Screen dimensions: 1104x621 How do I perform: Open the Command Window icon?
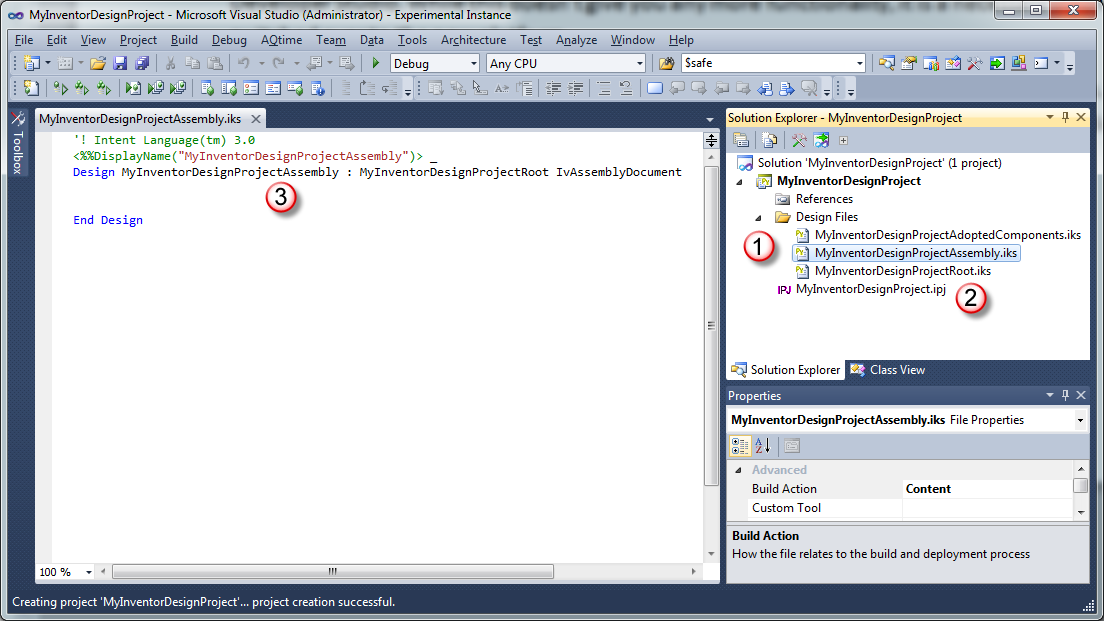pyautogui.click(x=1041, y=63)
